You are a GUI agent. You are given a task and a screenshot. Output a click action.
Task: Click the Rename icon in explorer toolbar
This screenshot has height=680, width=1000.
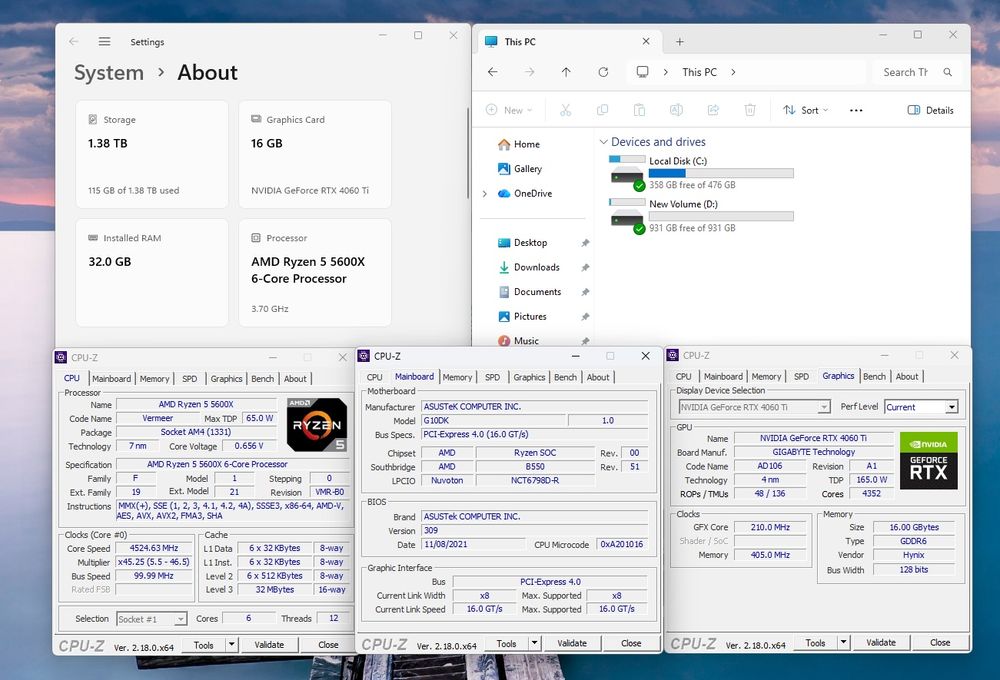(676, 110)
